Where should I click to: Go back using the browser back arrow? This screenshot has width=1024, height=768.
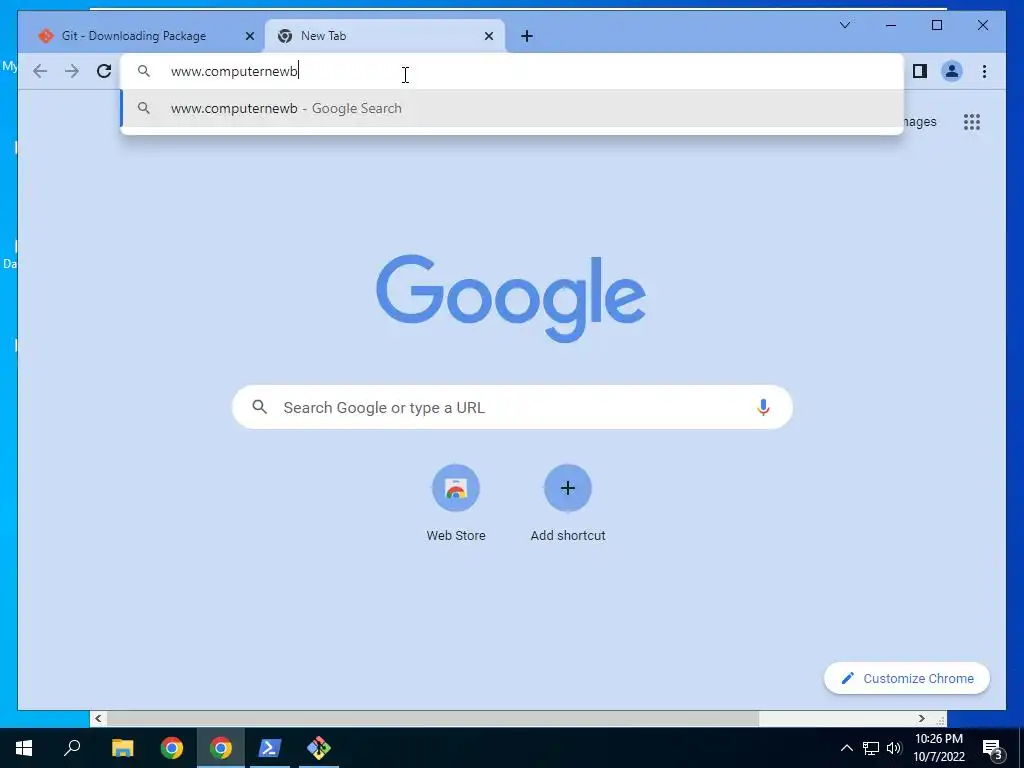coord(40,71)
